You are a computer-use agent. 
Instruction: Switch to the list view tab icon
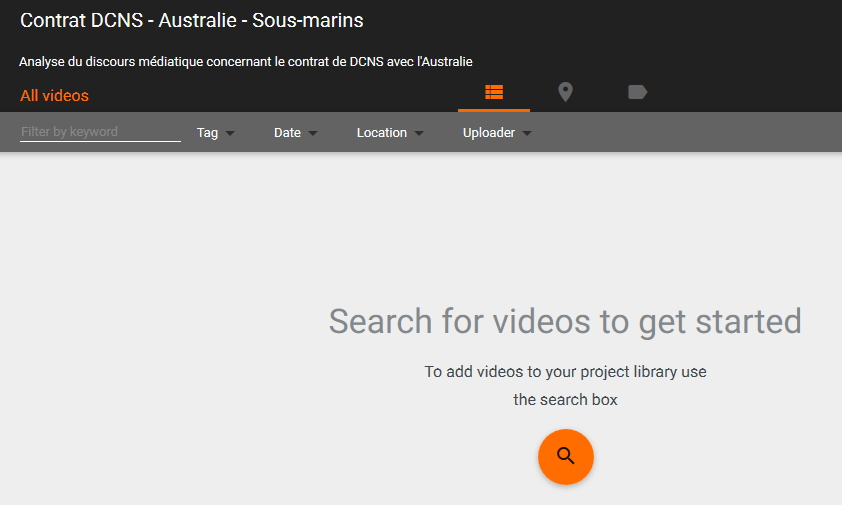click(494, 92)
